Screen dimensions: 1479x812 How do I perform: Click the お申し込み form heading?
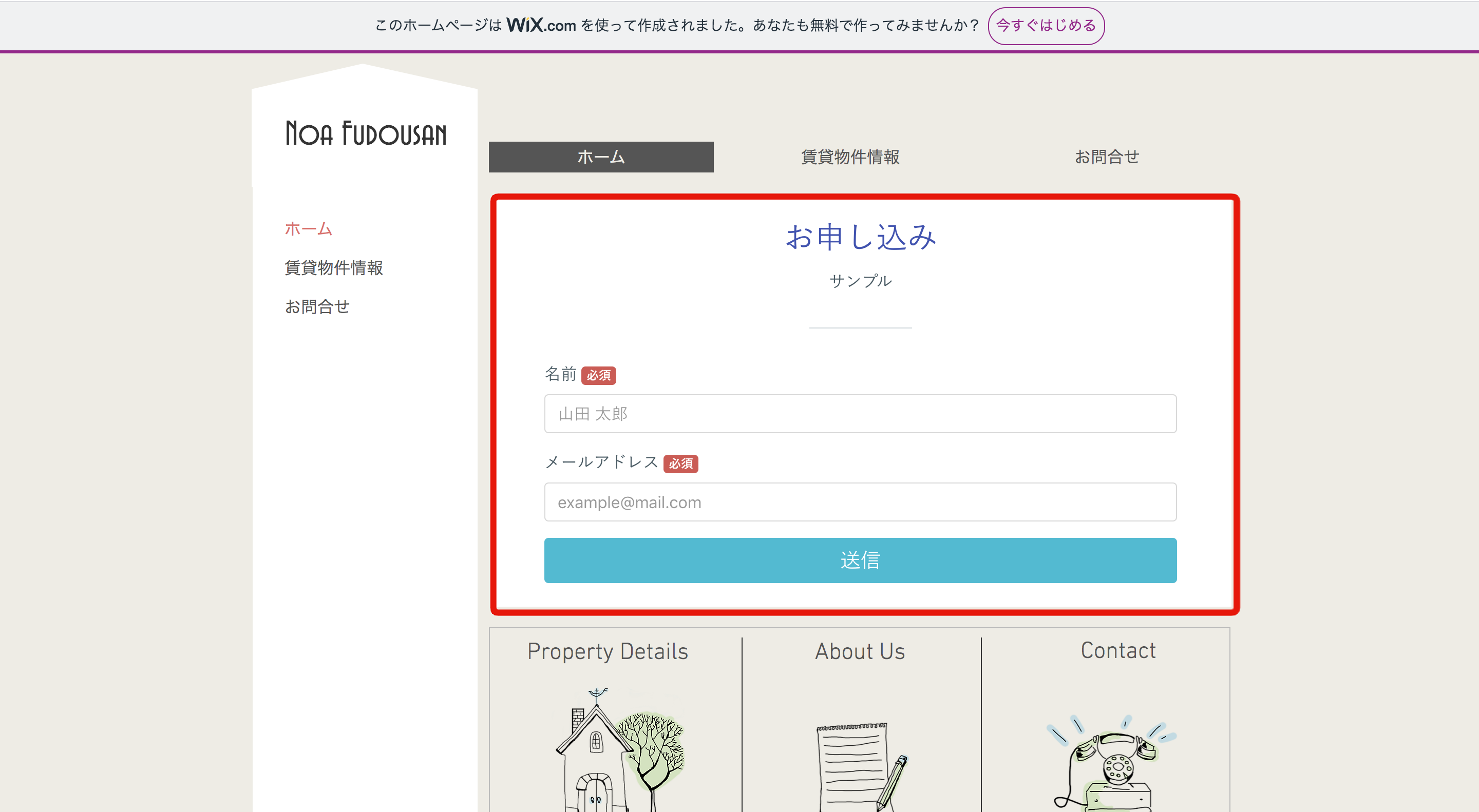pyautogui.click(x=860, y=237)
